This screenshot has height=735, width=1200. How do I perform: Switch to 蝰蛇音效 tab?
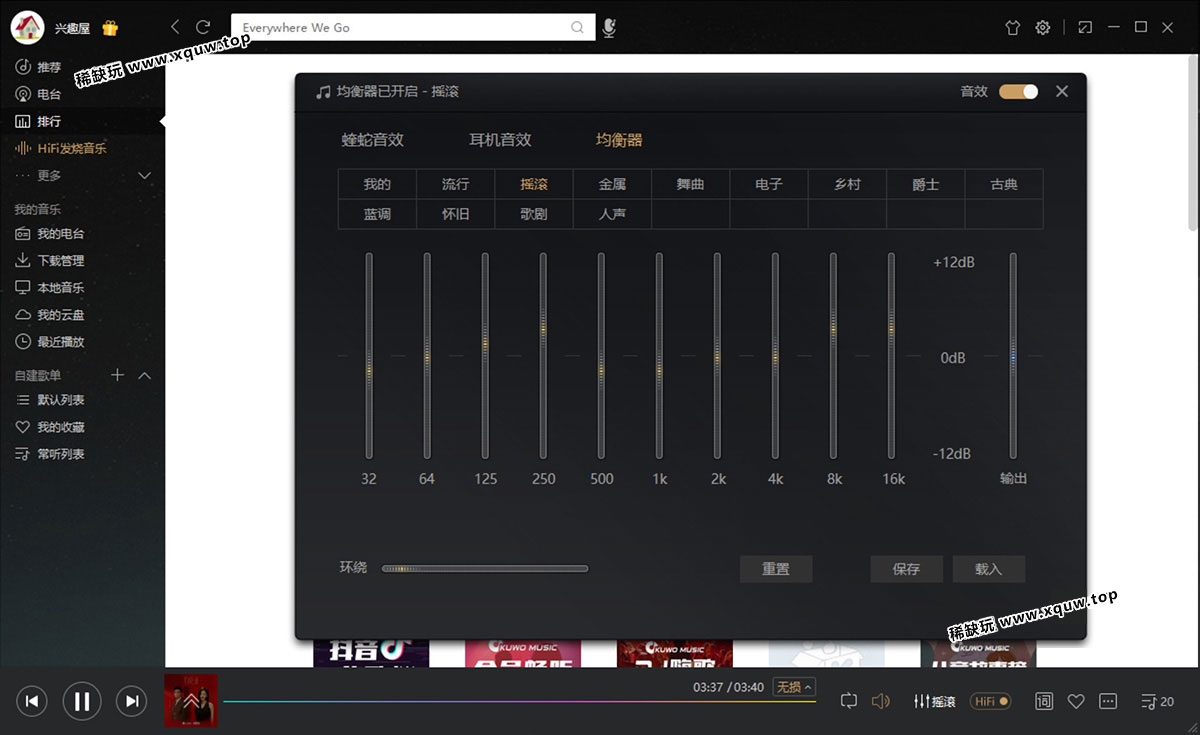[x=373, y=140]
